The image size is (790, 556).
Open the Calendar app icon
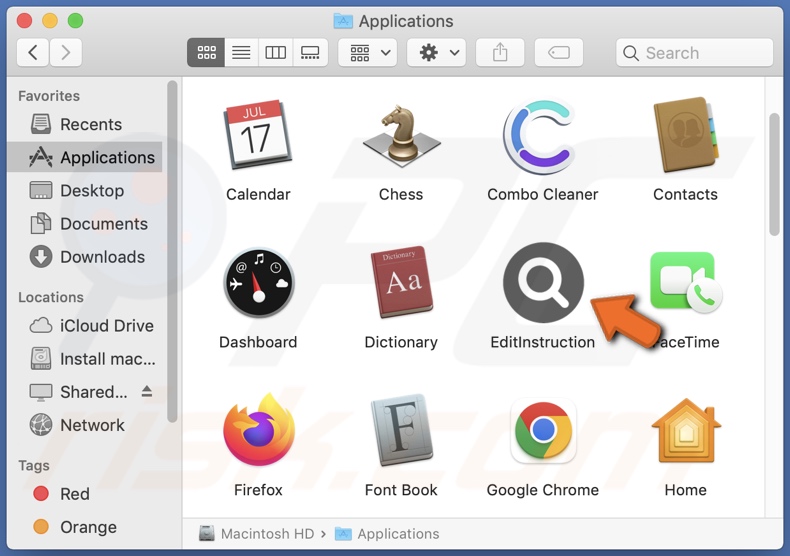pos(257,134)
